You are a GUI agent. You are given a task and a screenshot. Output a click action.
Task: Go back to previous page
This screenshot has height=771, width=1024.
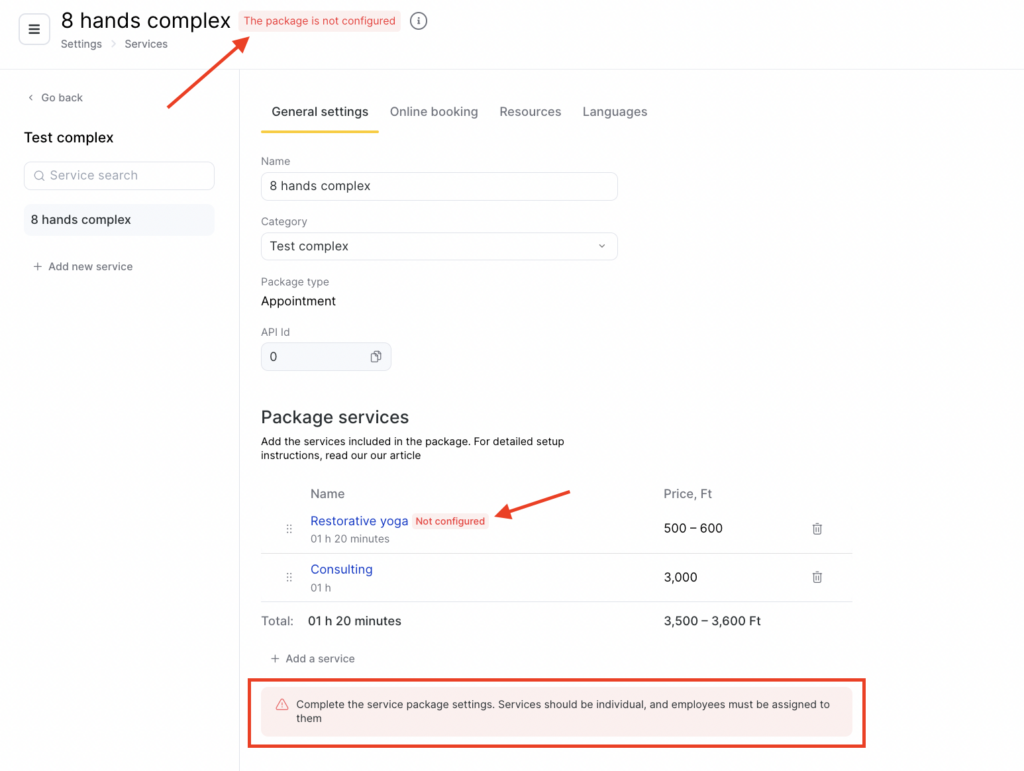click(x=55, y=97)
